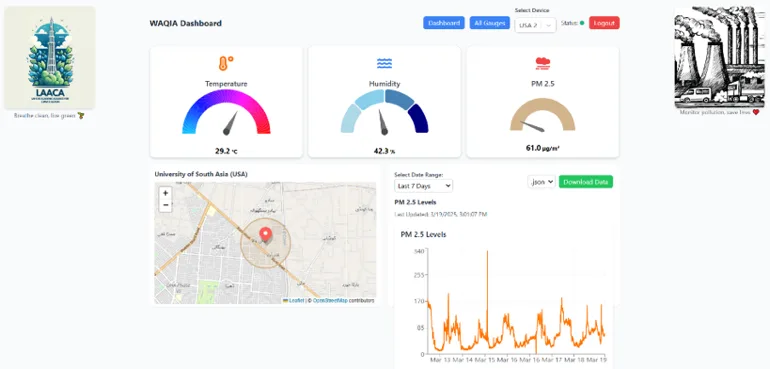Click the Temperature card label
This screenshot has width=770, height=369.
226,84
